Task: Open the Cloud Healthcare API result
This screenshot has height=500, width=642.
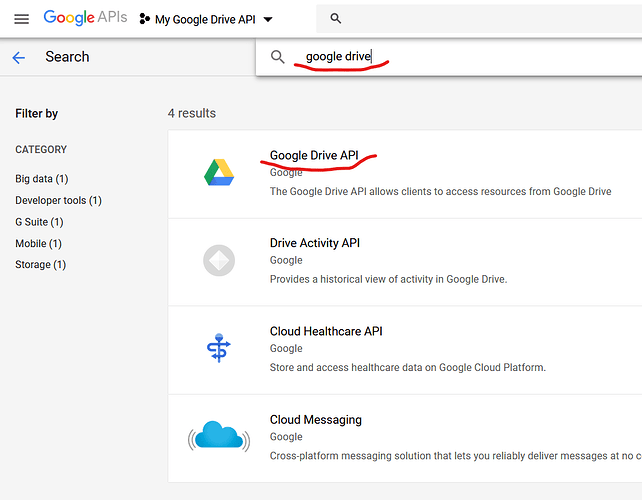Action: [x=326, y=331]
